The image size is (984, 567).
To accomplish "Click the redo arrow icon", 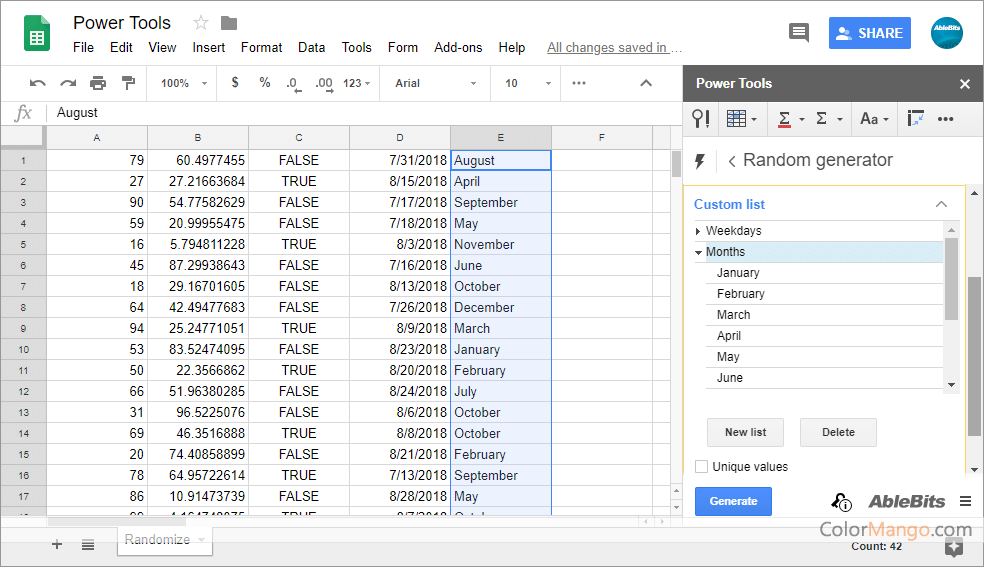I will click(x=68, y=83).
